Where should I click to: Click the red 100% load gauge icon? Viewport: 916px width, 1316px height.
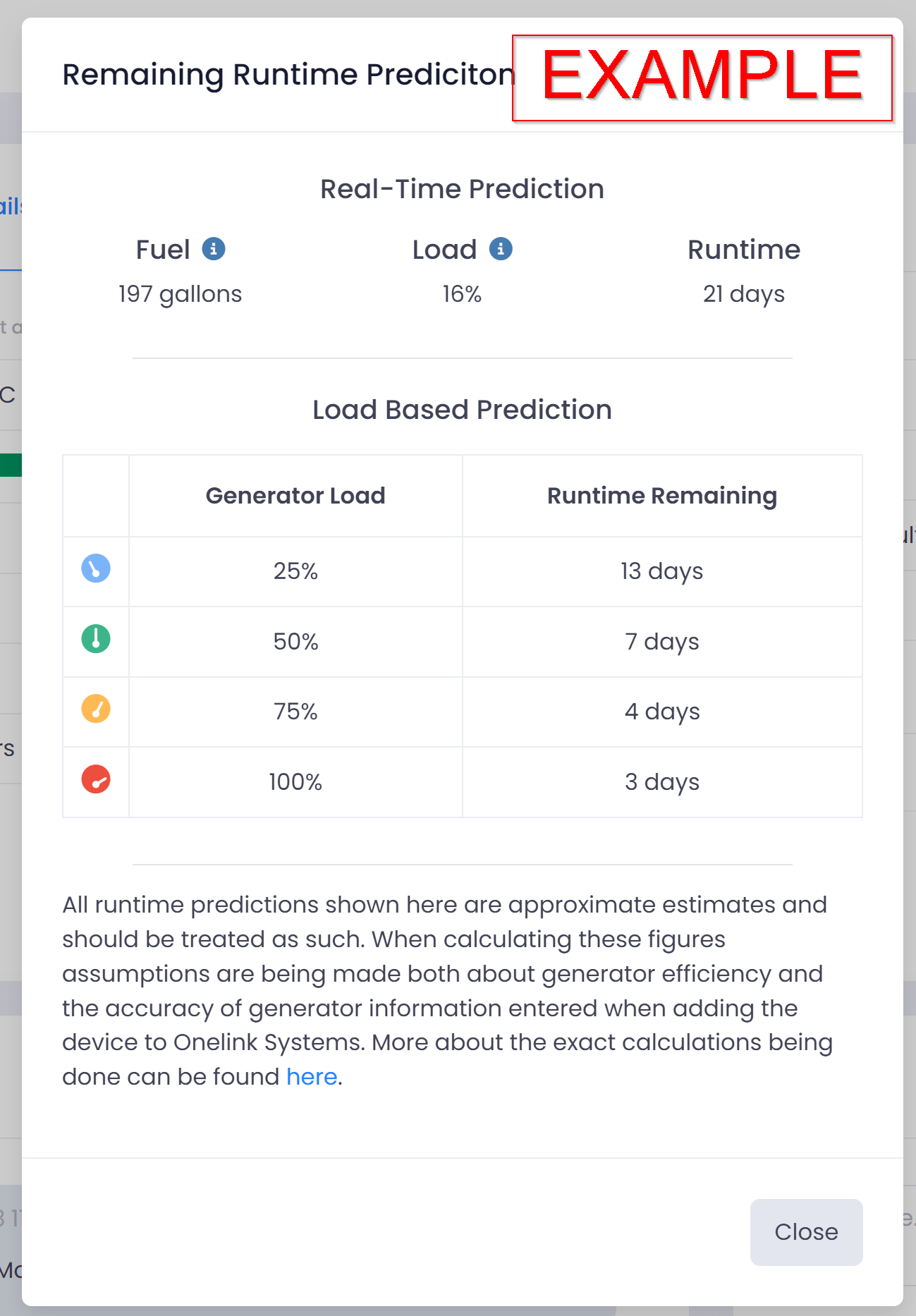point(96,779)
